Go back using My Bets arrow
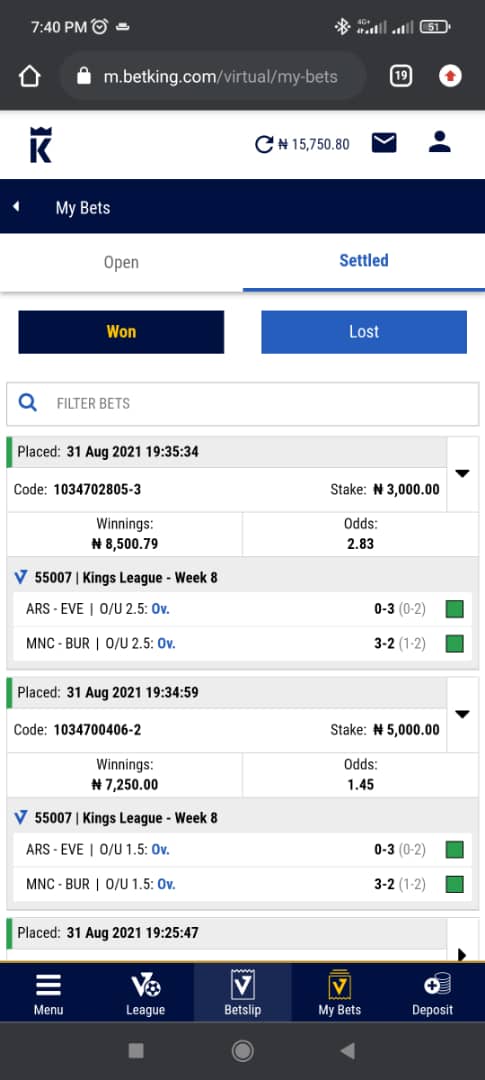The image size is (485, 1080). point(16,207)
